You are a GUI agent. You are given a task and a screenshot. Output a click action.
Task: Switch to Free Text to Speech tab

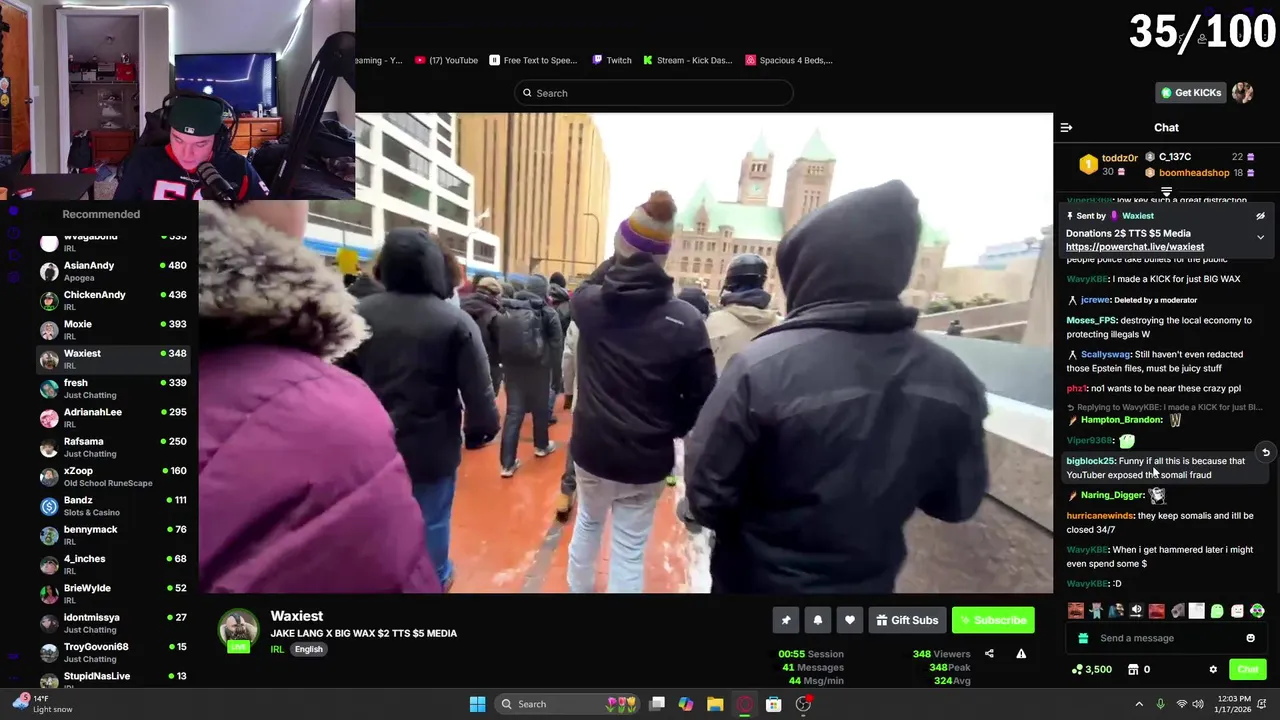(533, 60)
